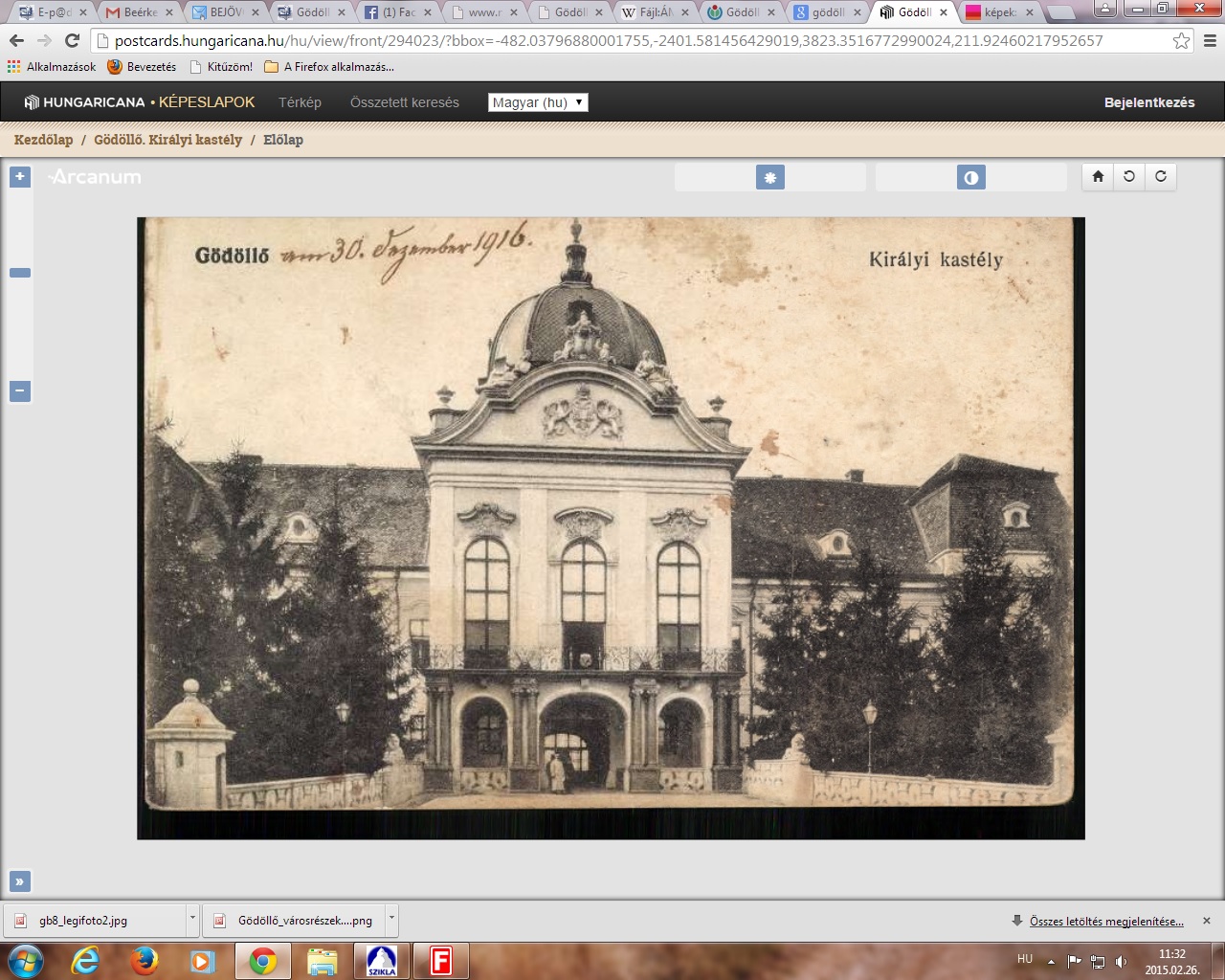1225x980 pixels.
Task: Rotate the postcard counterclockwise
Action: pyautogui.click(x=1129, y=176)
